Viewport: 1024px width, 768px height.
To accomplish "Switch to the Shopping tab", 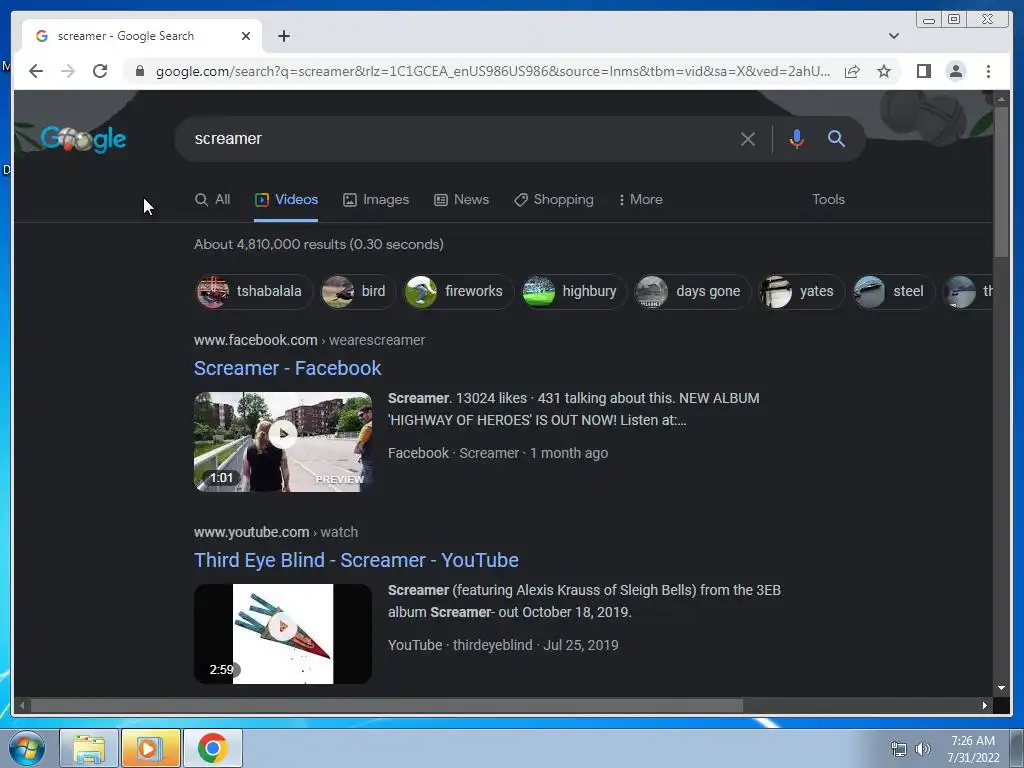I will pos(554,199).
